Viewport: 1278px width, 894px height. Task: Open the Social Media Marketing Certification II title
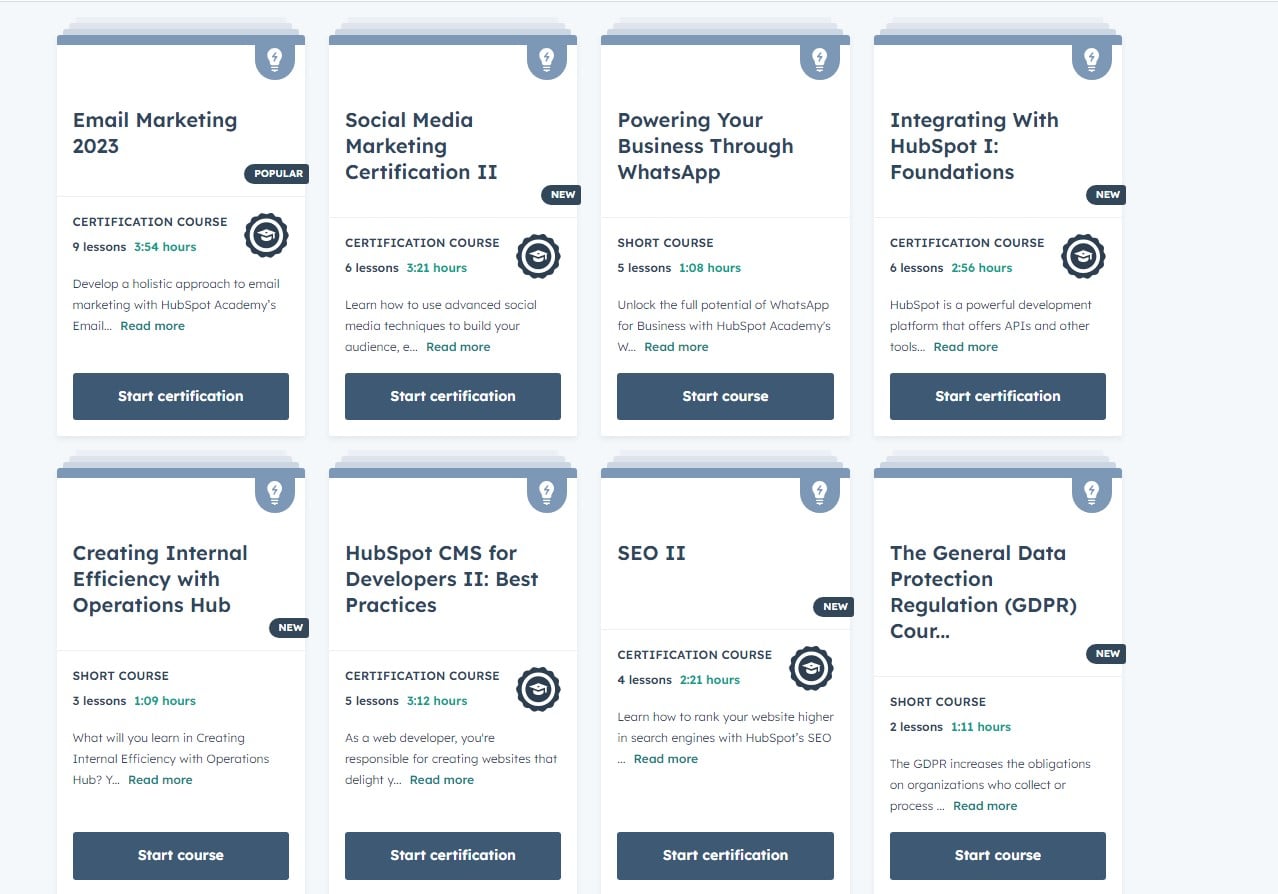tap(421, 146)
